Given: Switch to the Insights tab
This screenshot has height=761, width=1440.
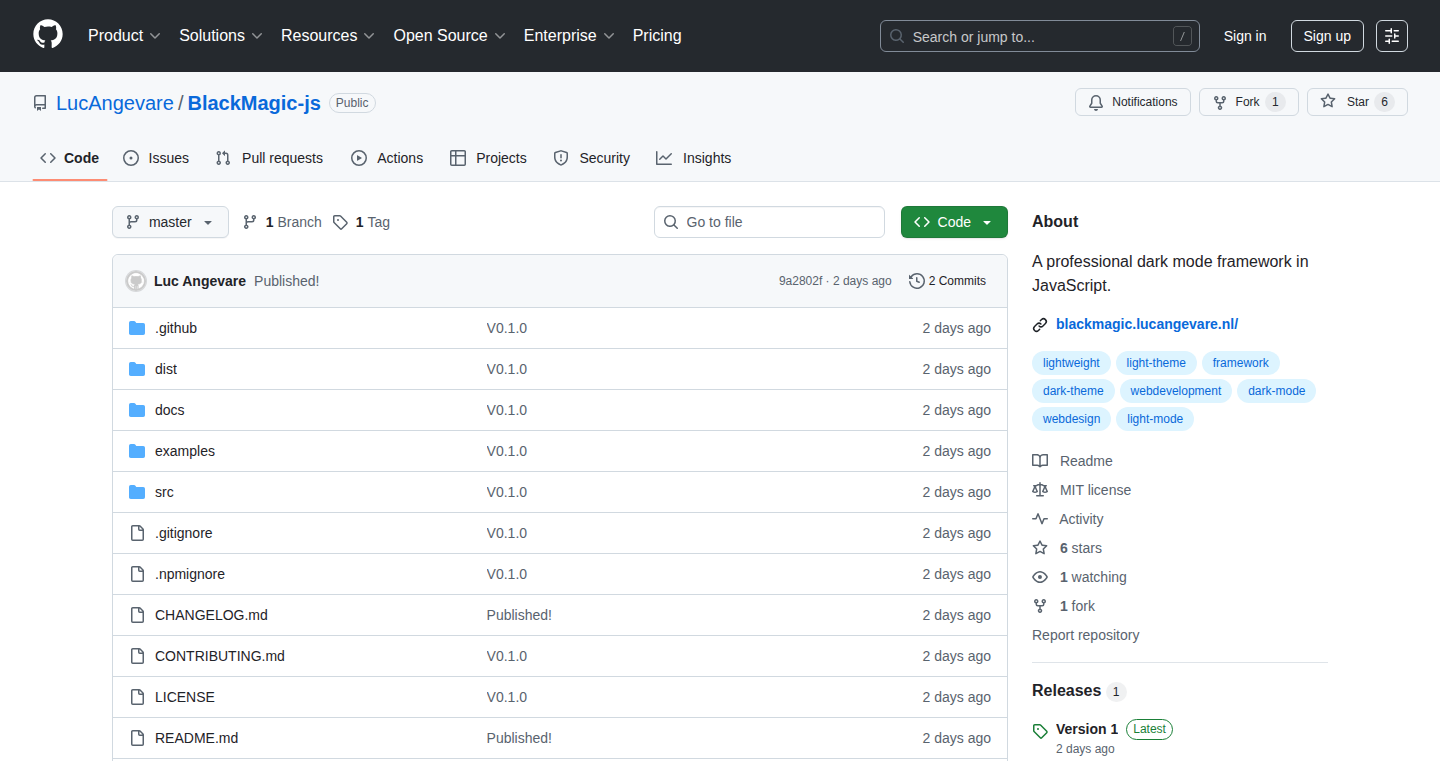Looking at the screenshot, I should coord(694,158).
